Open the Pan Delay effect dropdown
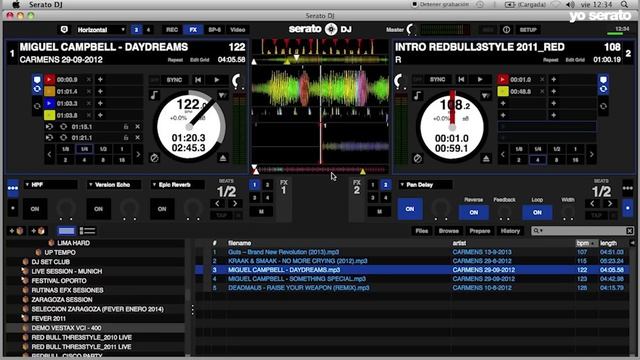 [425, 185]
